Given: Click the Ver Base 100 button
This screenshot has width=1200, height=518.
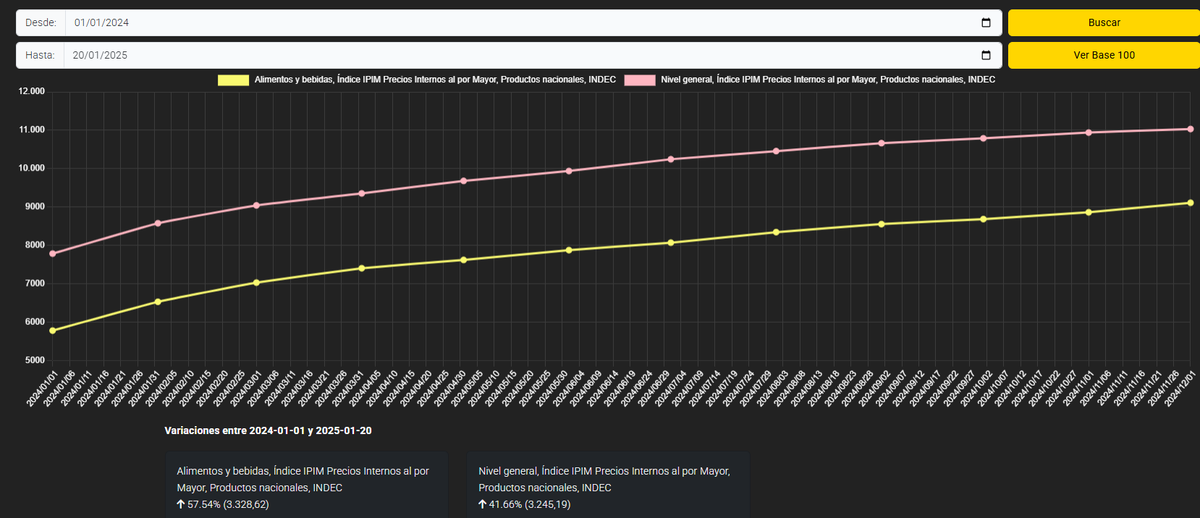Looking at the screenshot, I should 1104,55.
